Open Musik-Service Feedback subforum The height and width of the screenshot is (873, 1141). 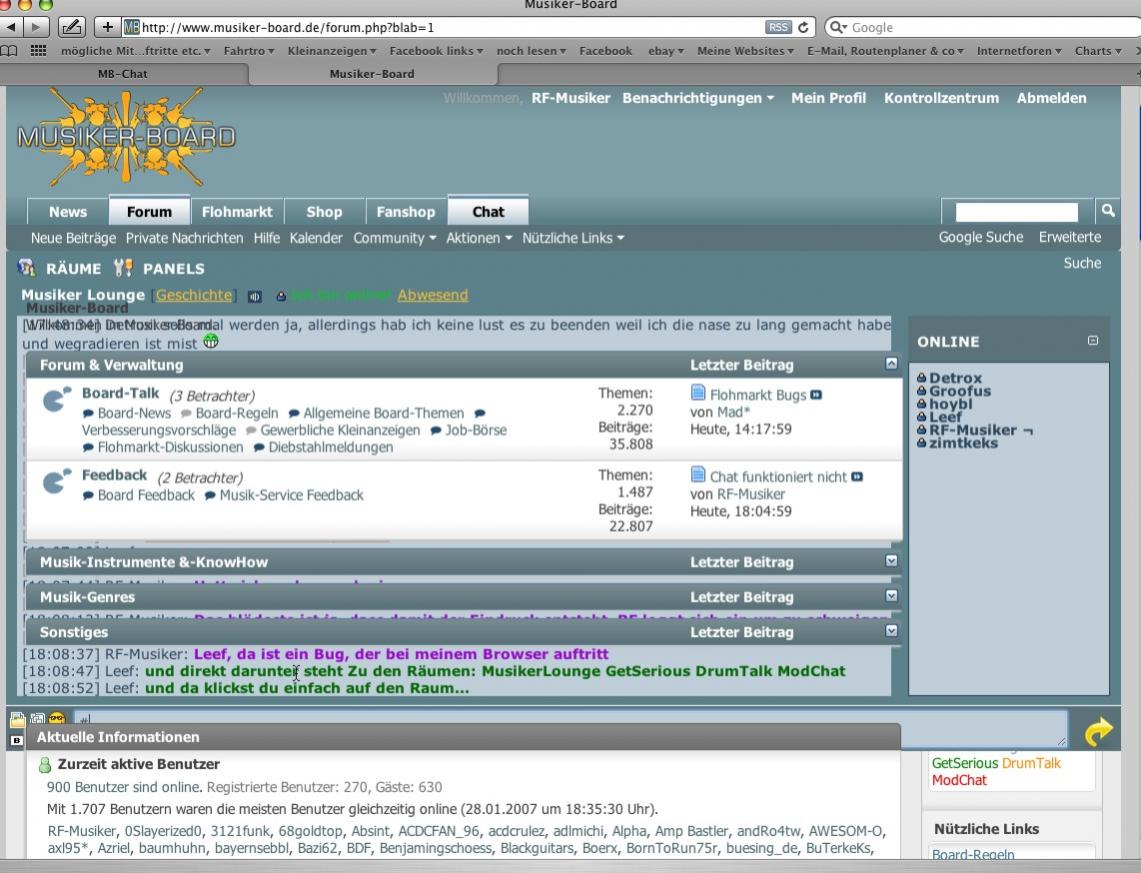click(291, 495)
